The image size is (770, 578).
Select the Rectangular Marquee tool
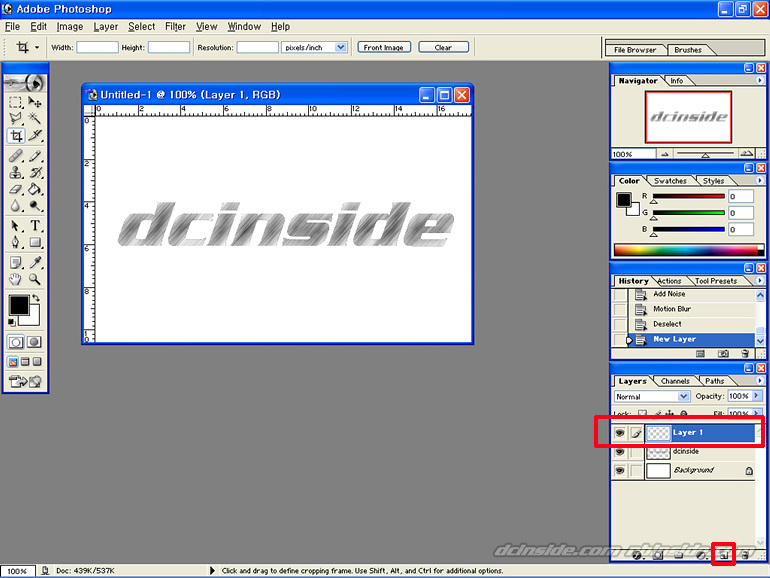pos(16,102)
